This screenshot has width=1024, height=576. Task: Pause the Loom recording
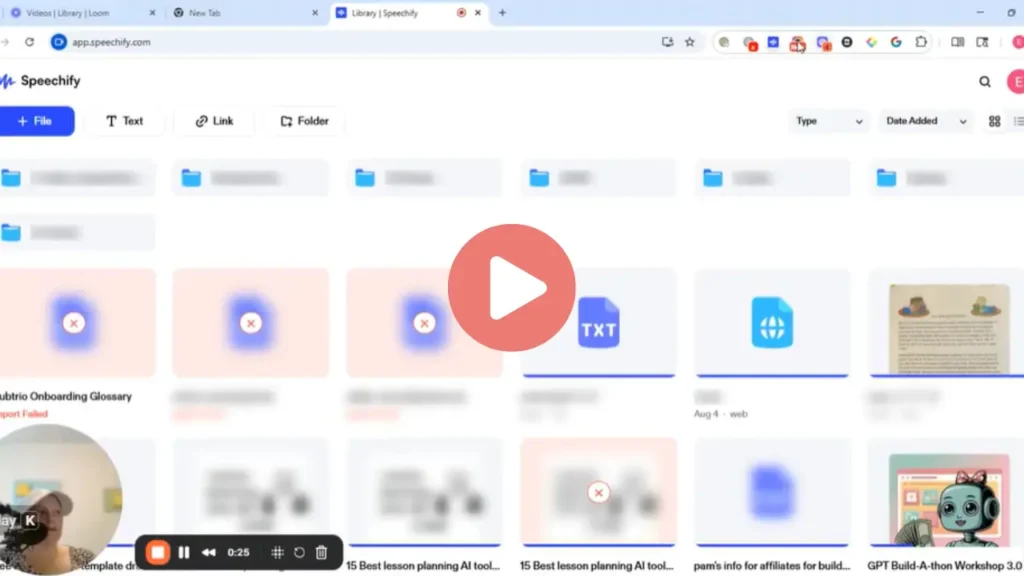tap(185, 552)
